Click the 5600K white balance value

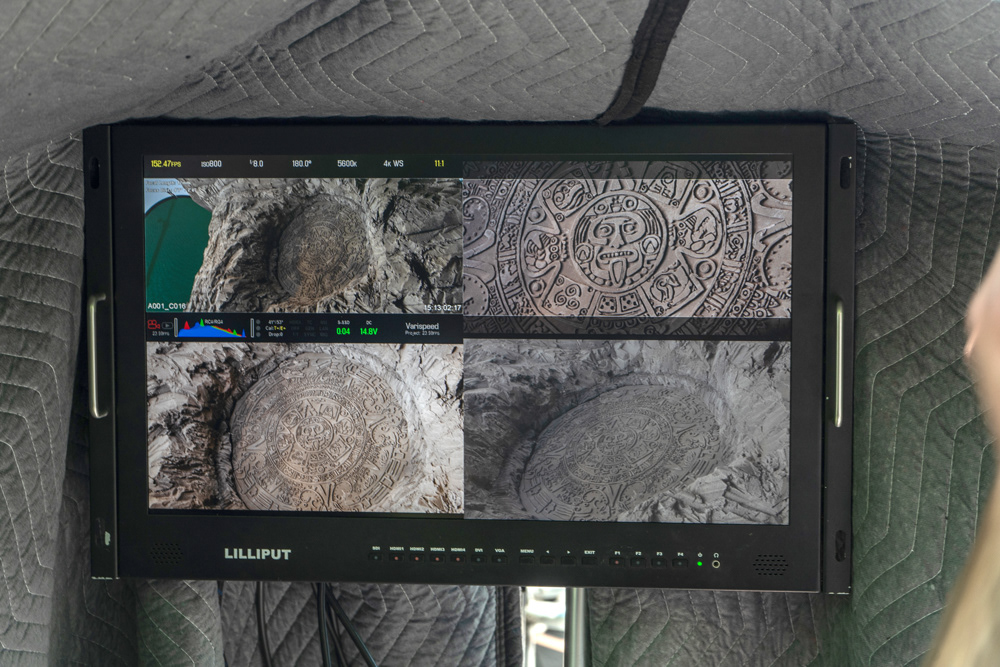click(x=347, y=164)
